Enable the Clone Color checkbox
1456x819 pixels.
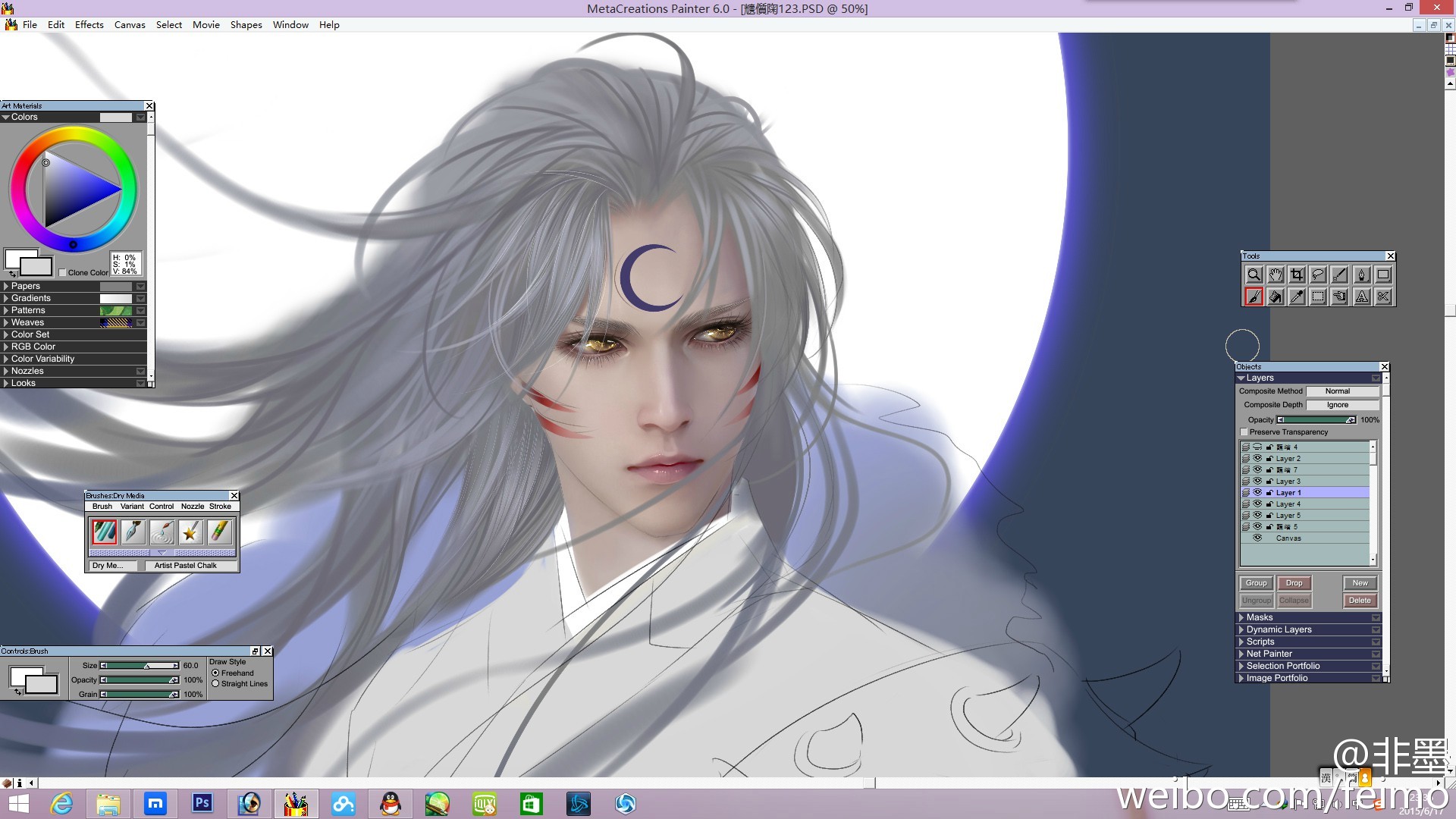(63, 273)
